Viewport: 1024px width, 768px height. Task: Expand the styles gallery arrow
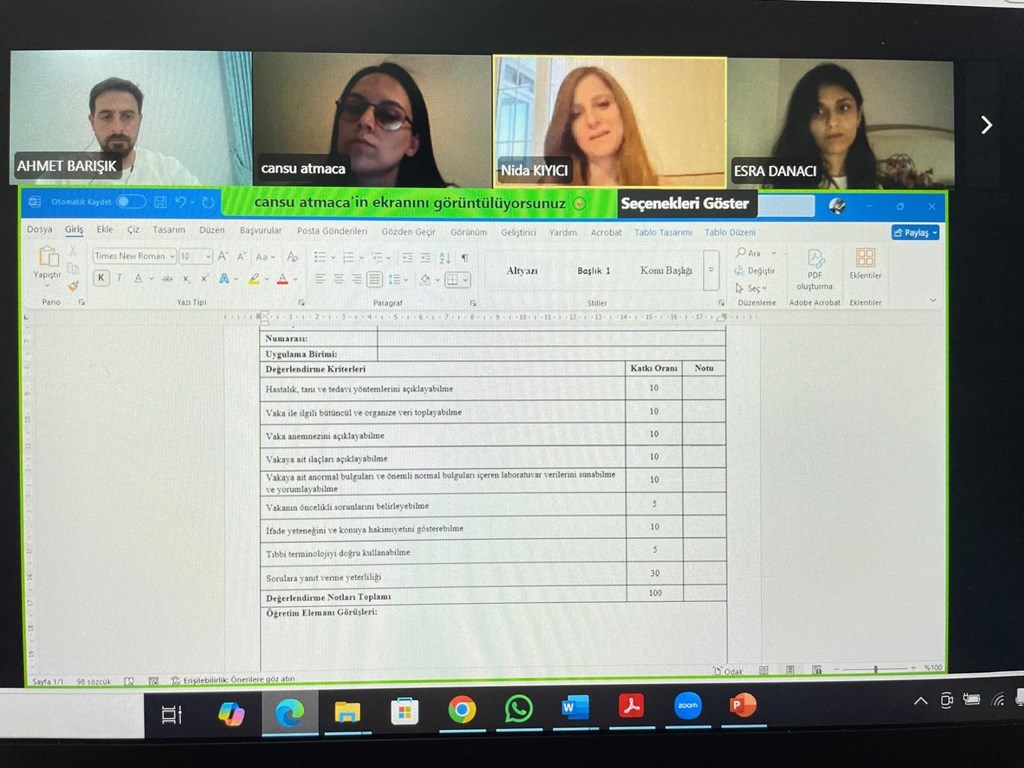(x=711, y=270)
